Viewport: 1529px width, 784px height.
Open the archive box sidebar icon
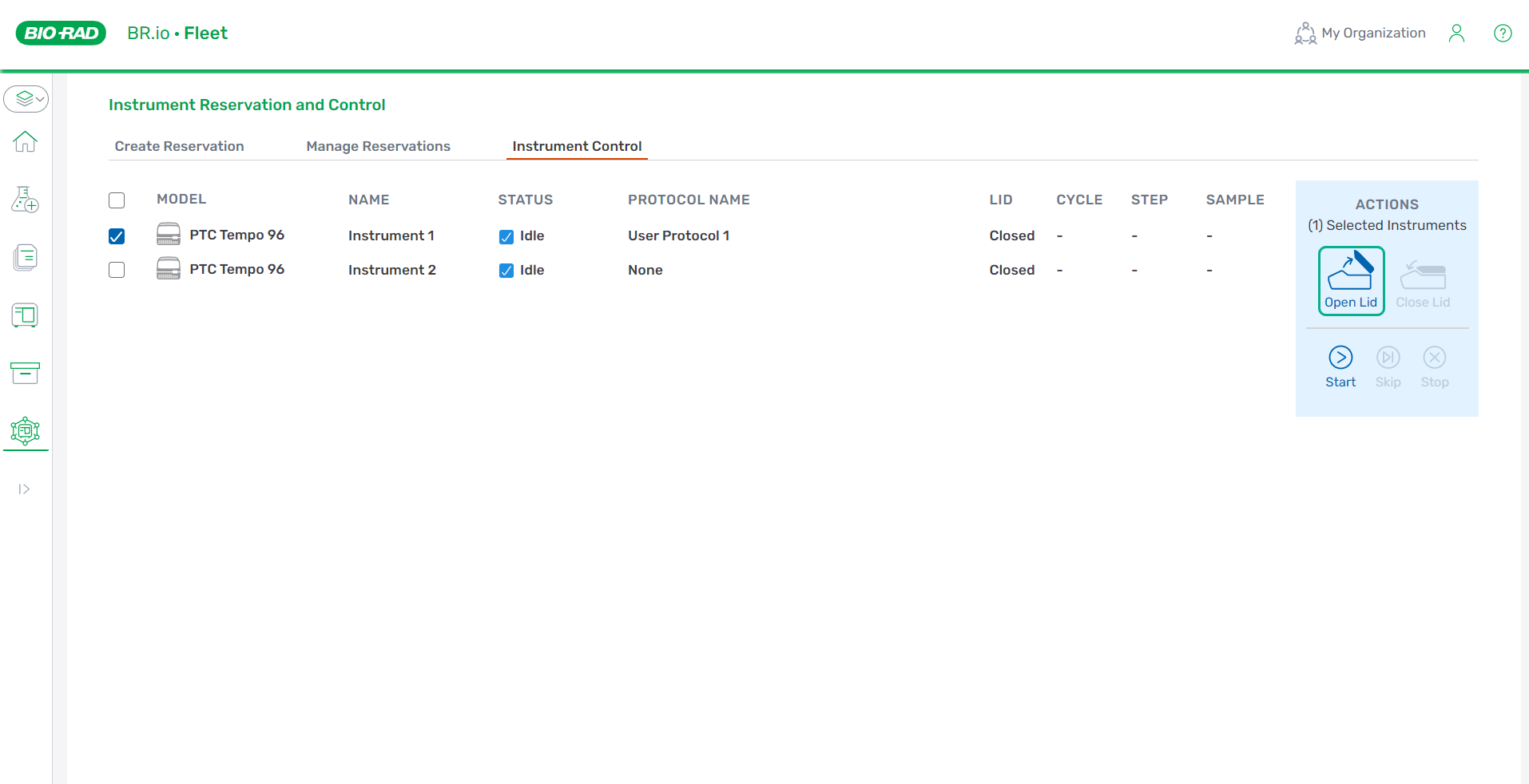tap(25, 373)
